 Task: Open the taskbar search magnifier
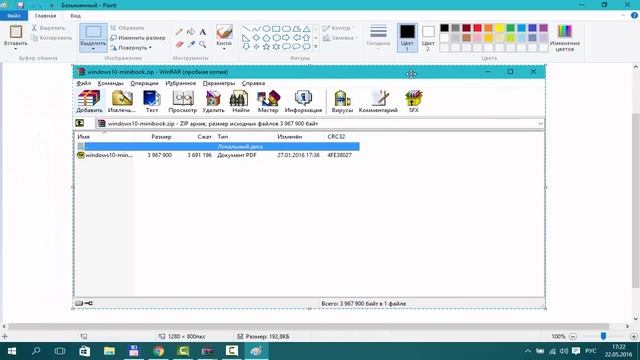click(x=36, y=351)
